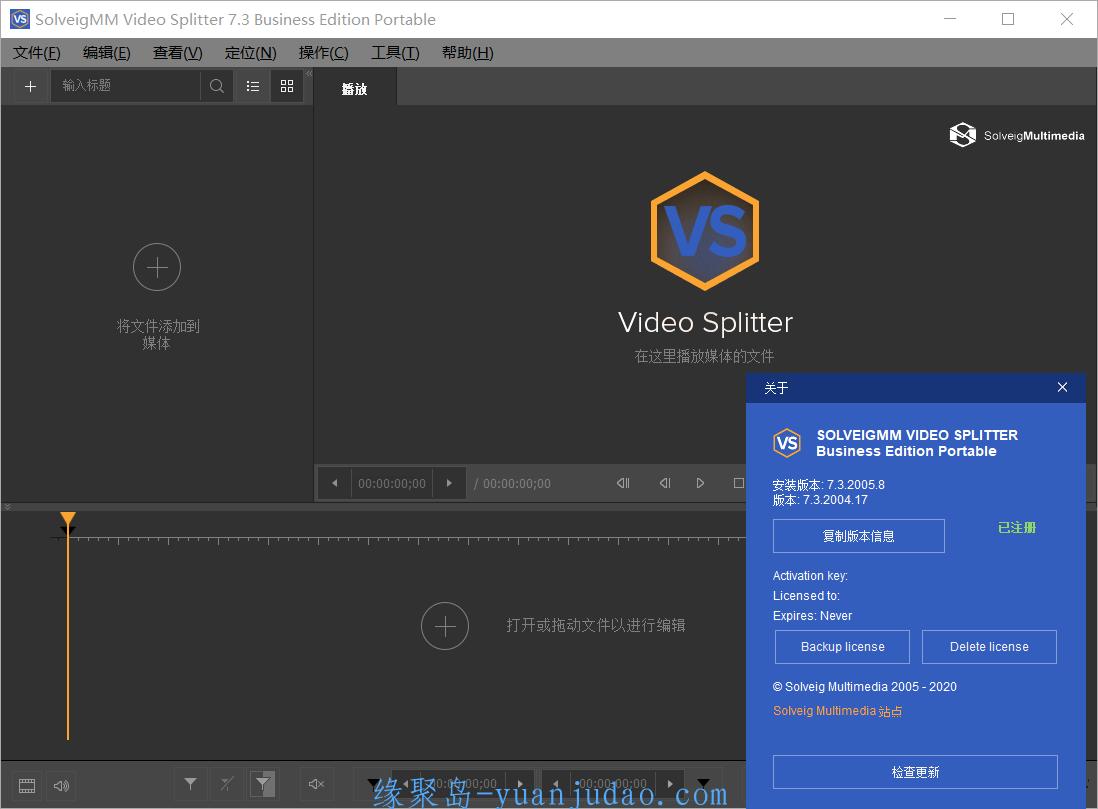Open the 定位(N) menu
This screenshot has height=809, width=1098.
point(251,53)
